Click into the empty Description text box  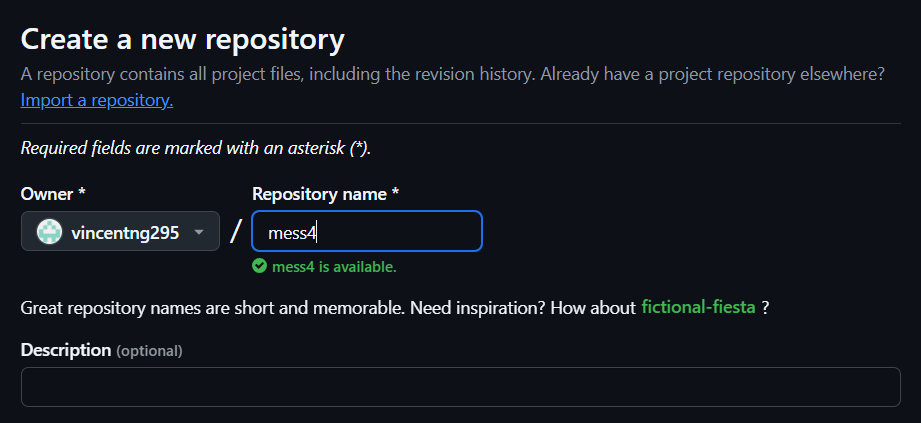(x=460, y=387)
